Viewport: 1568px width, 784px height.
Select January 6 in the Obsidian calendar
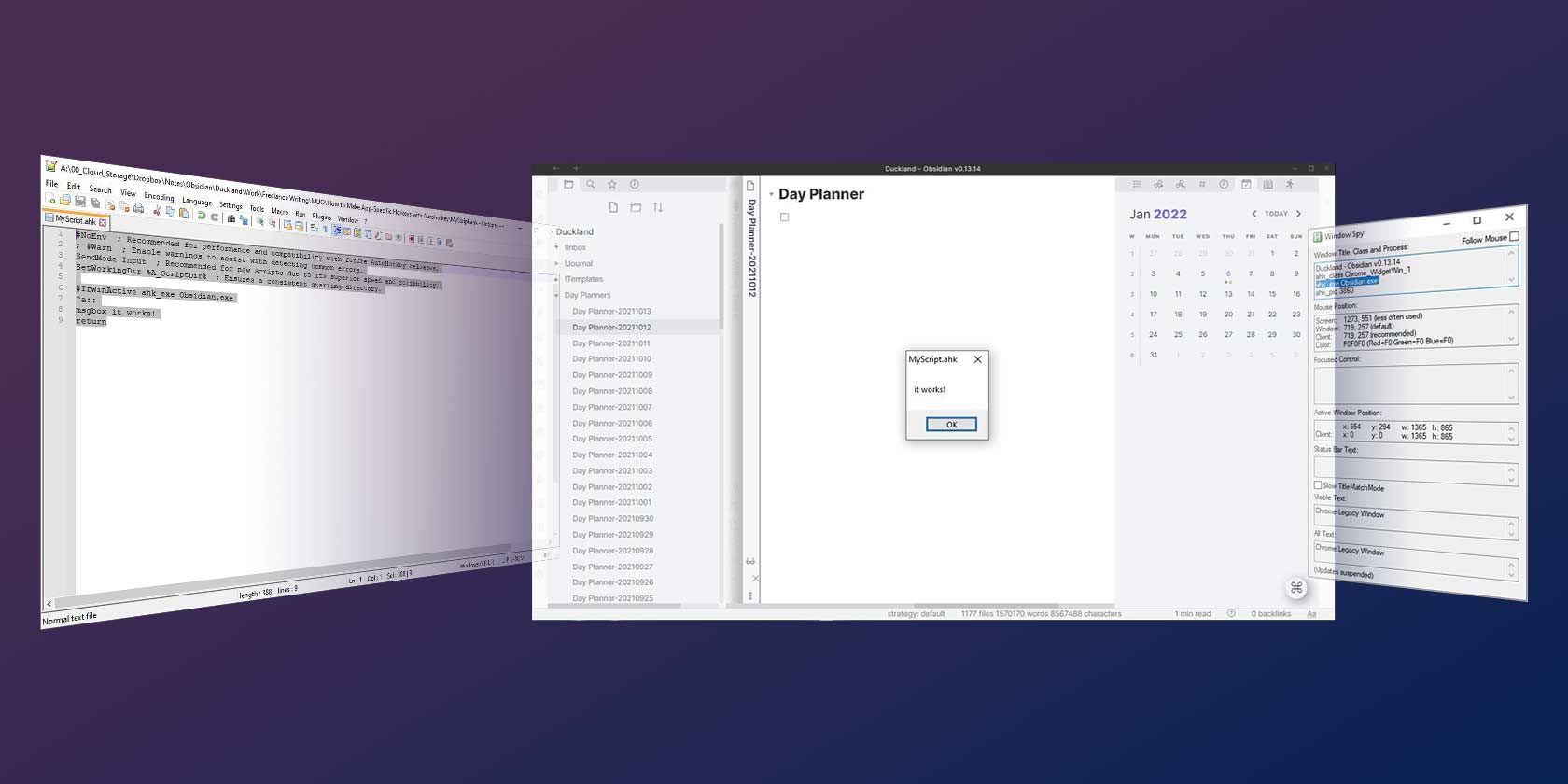pos(1228,274)
